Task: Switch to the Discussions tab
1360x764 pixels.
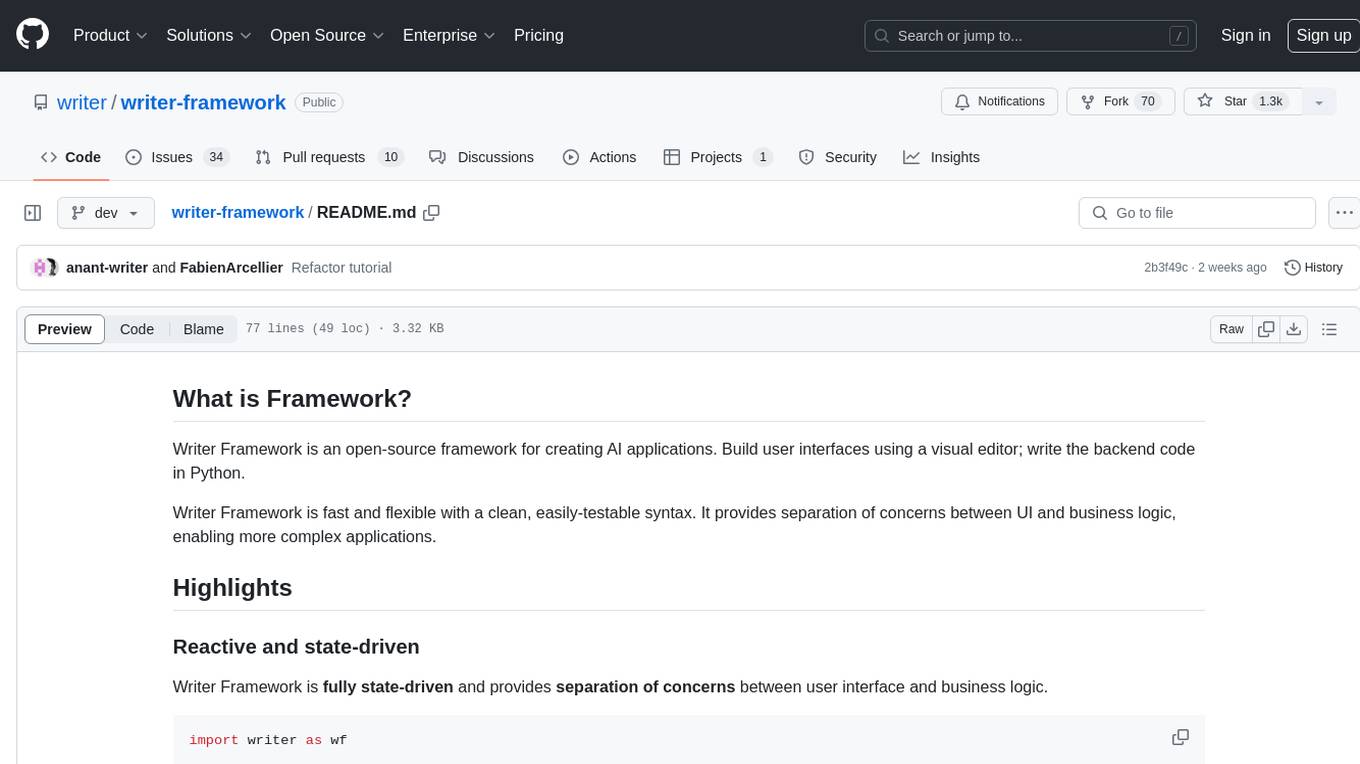Action: [x=481, y=157]
